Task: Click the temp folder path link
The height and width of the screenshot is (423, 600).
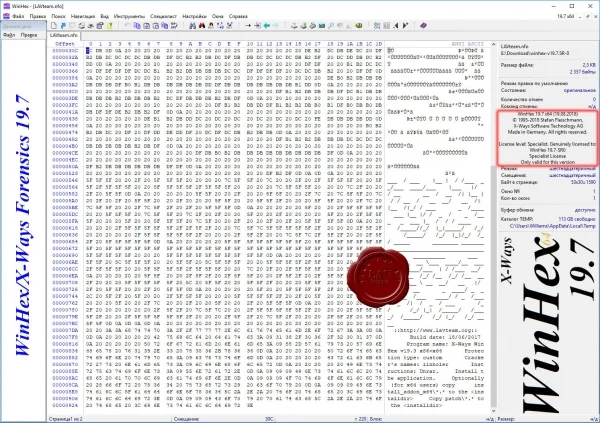Action: [x=553, y=226]
